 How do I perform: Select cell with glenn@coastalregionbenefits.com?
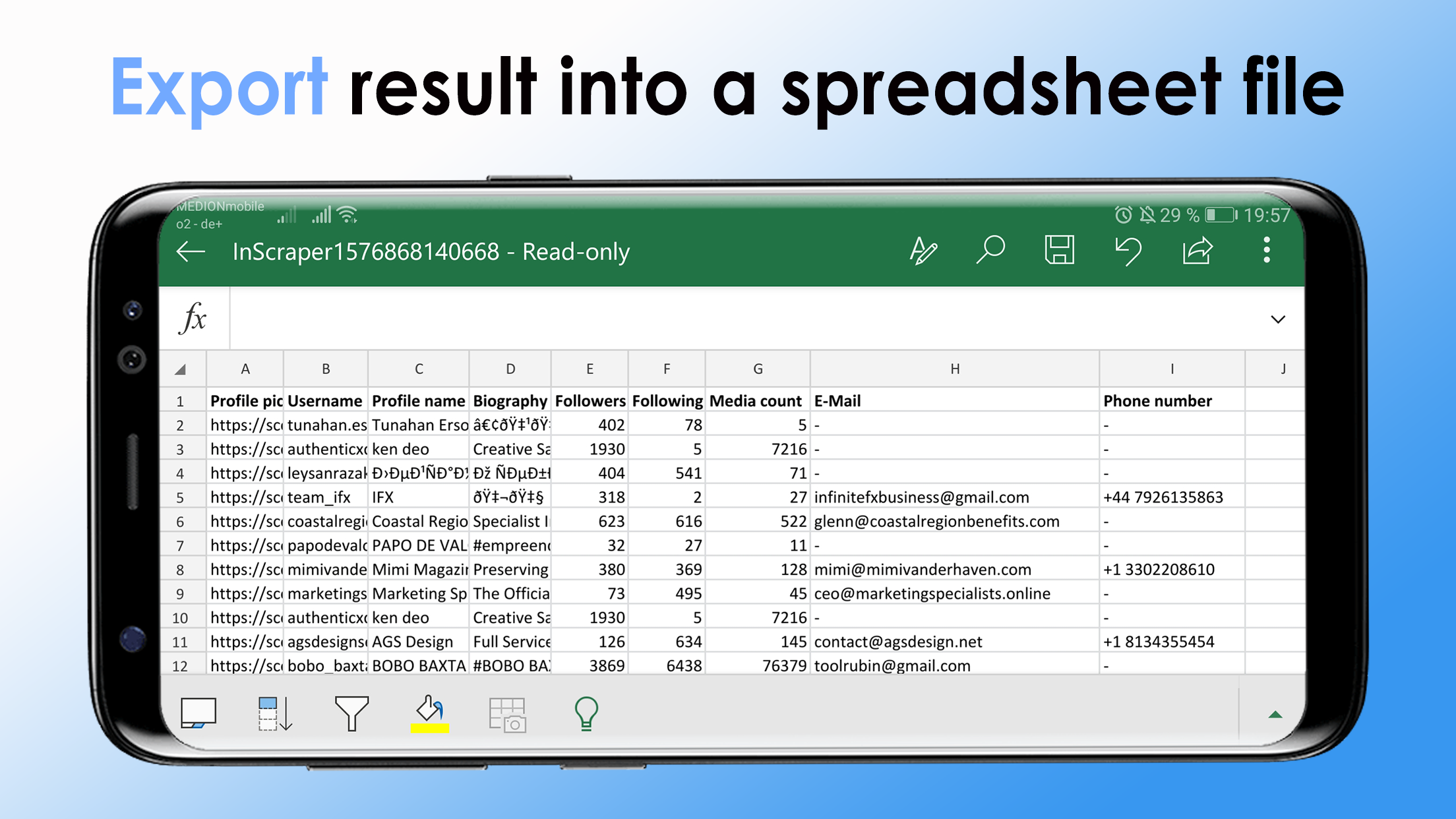955,521
